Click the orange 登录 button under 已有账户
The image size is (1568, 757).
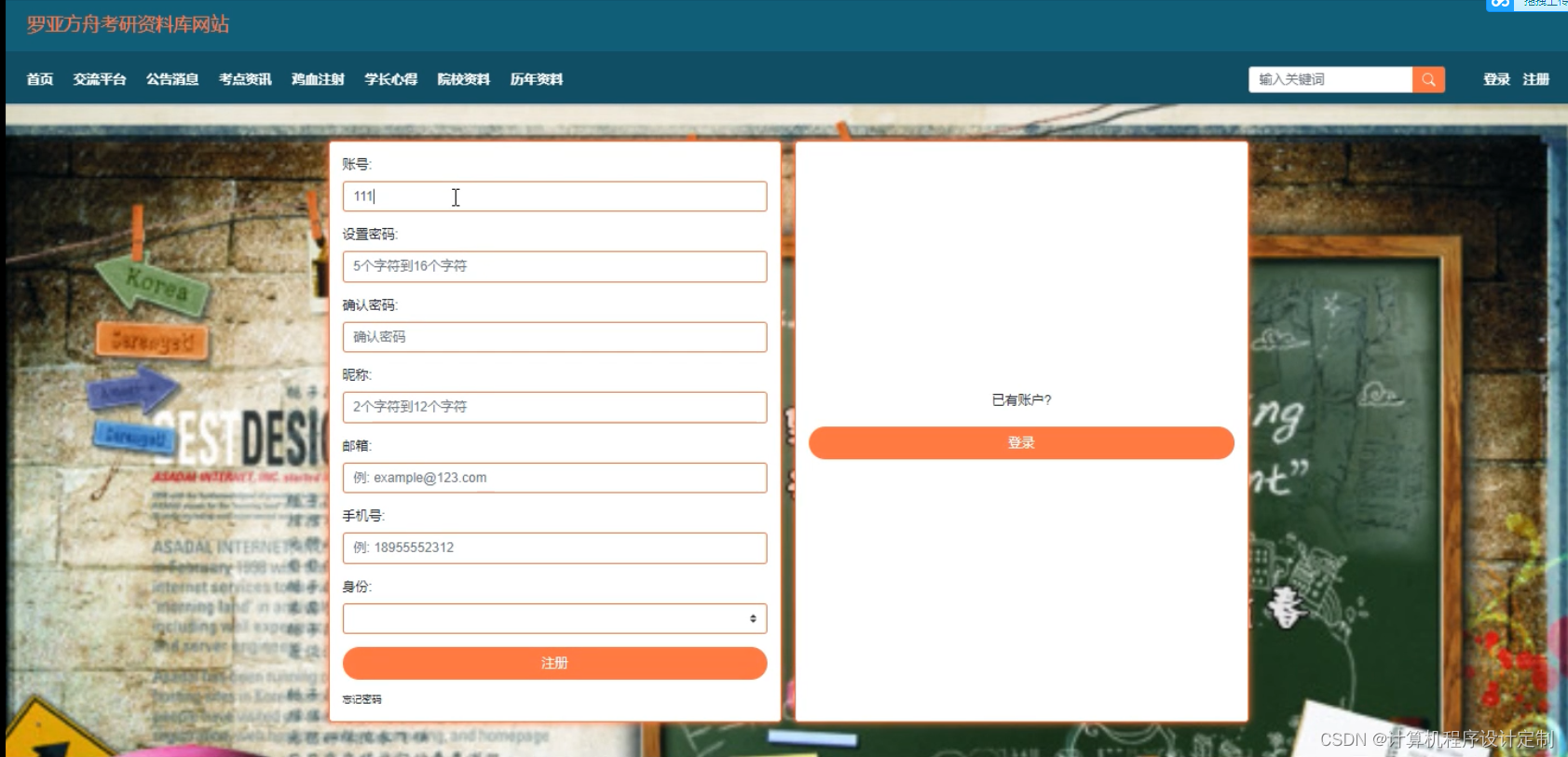pyautogui.click(x=1021, y=442)
